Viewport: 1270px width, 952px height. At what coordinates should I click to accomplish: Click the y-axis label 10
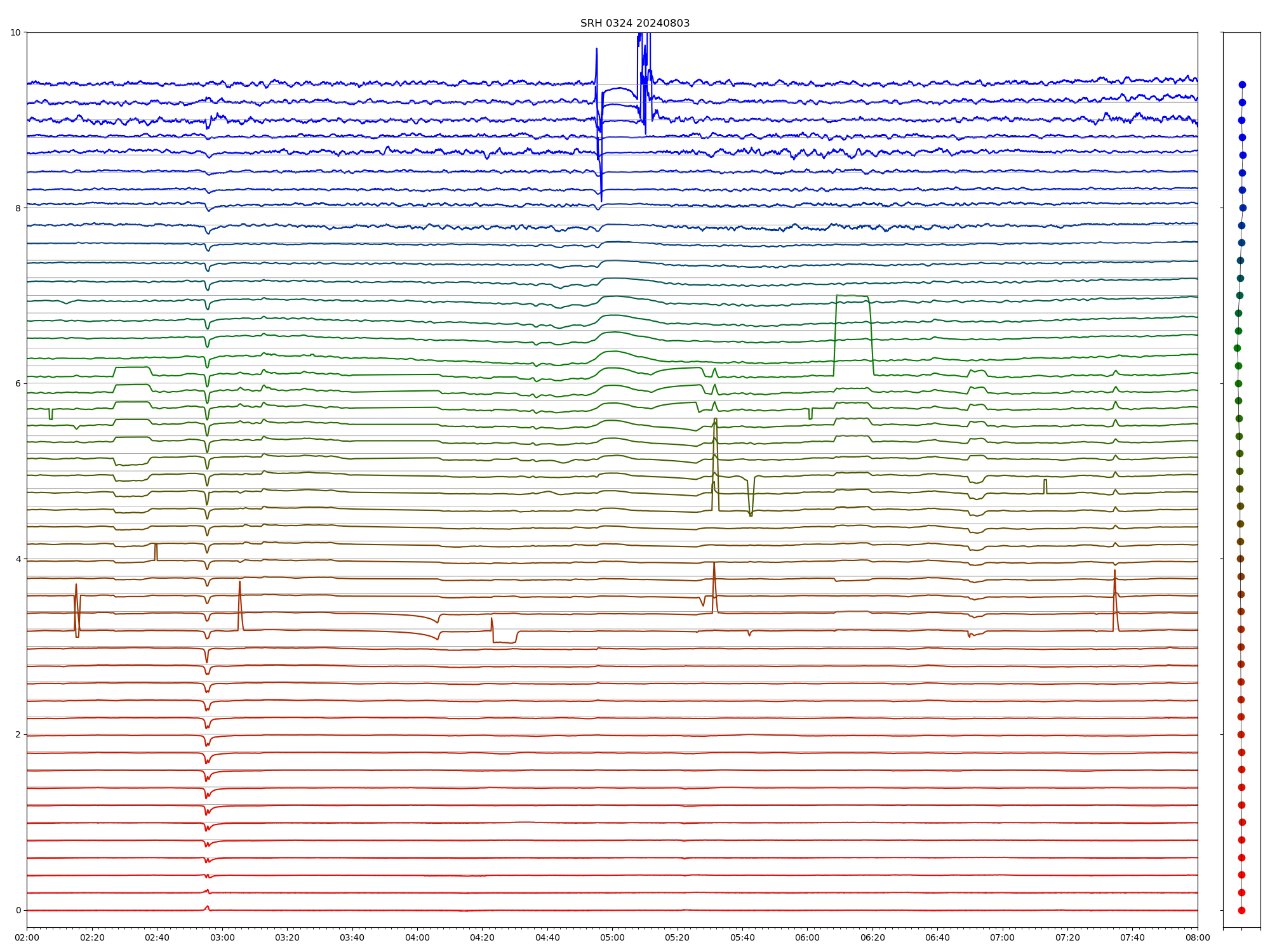[x=16, y=32]
